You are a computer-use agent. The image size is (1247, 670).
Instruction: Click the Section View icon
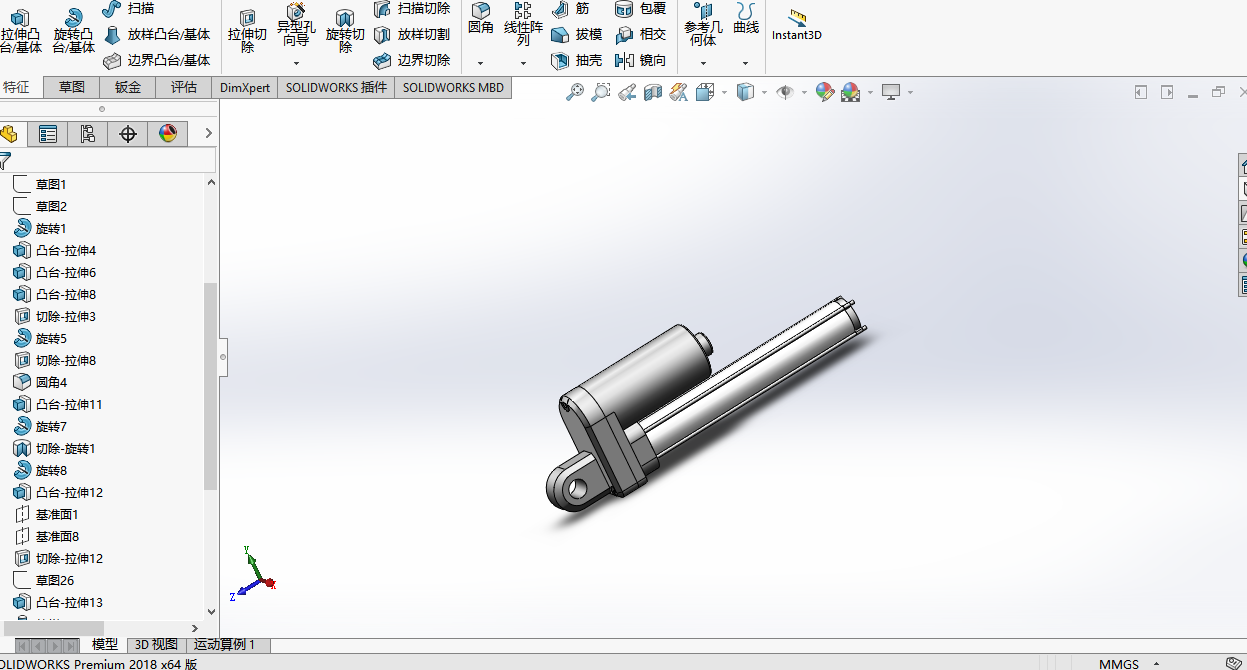(x=653, y=92)
